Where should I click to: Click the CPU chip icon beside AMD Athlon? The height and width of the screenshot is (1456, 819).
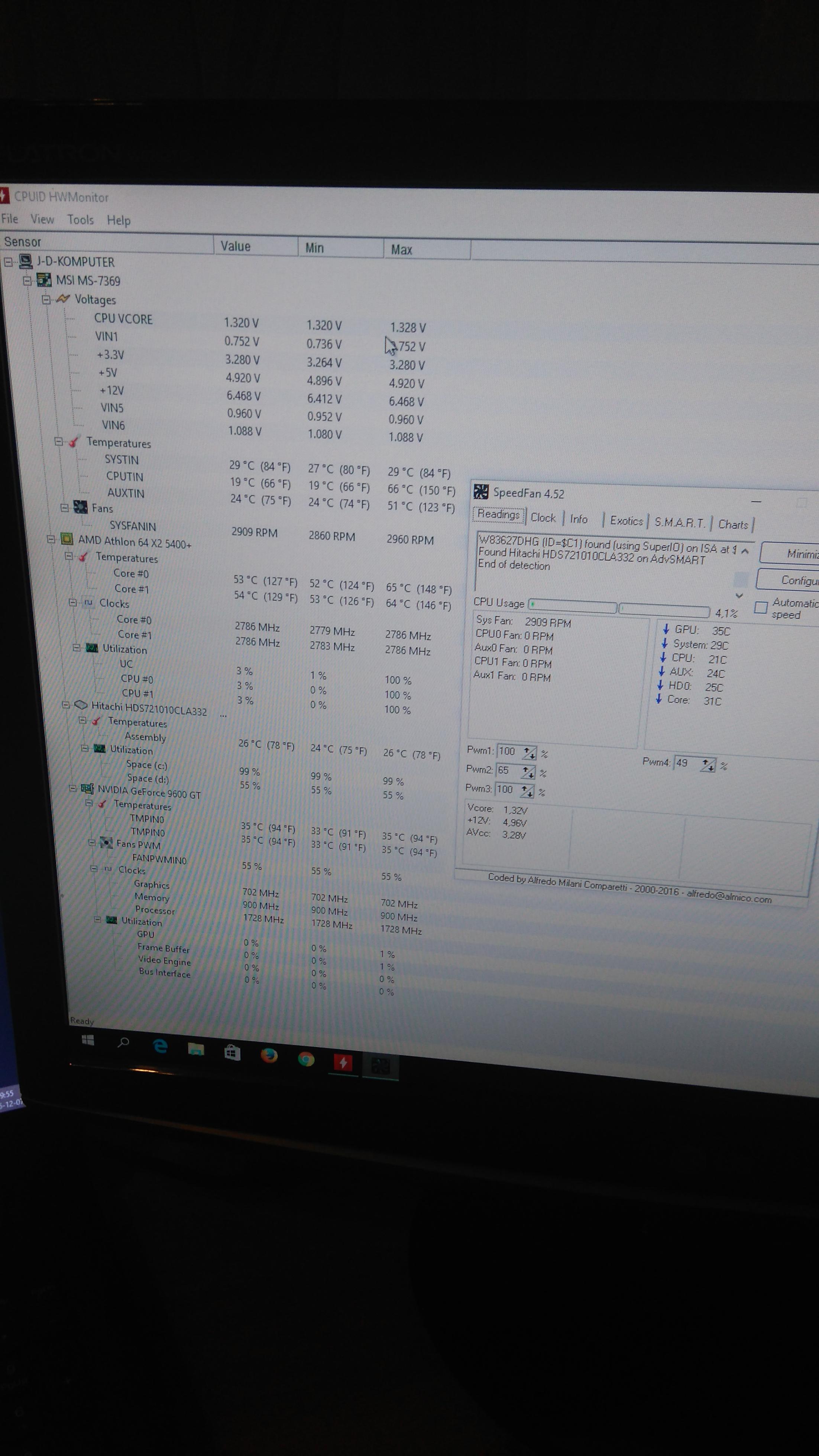(x=67, y=539)
